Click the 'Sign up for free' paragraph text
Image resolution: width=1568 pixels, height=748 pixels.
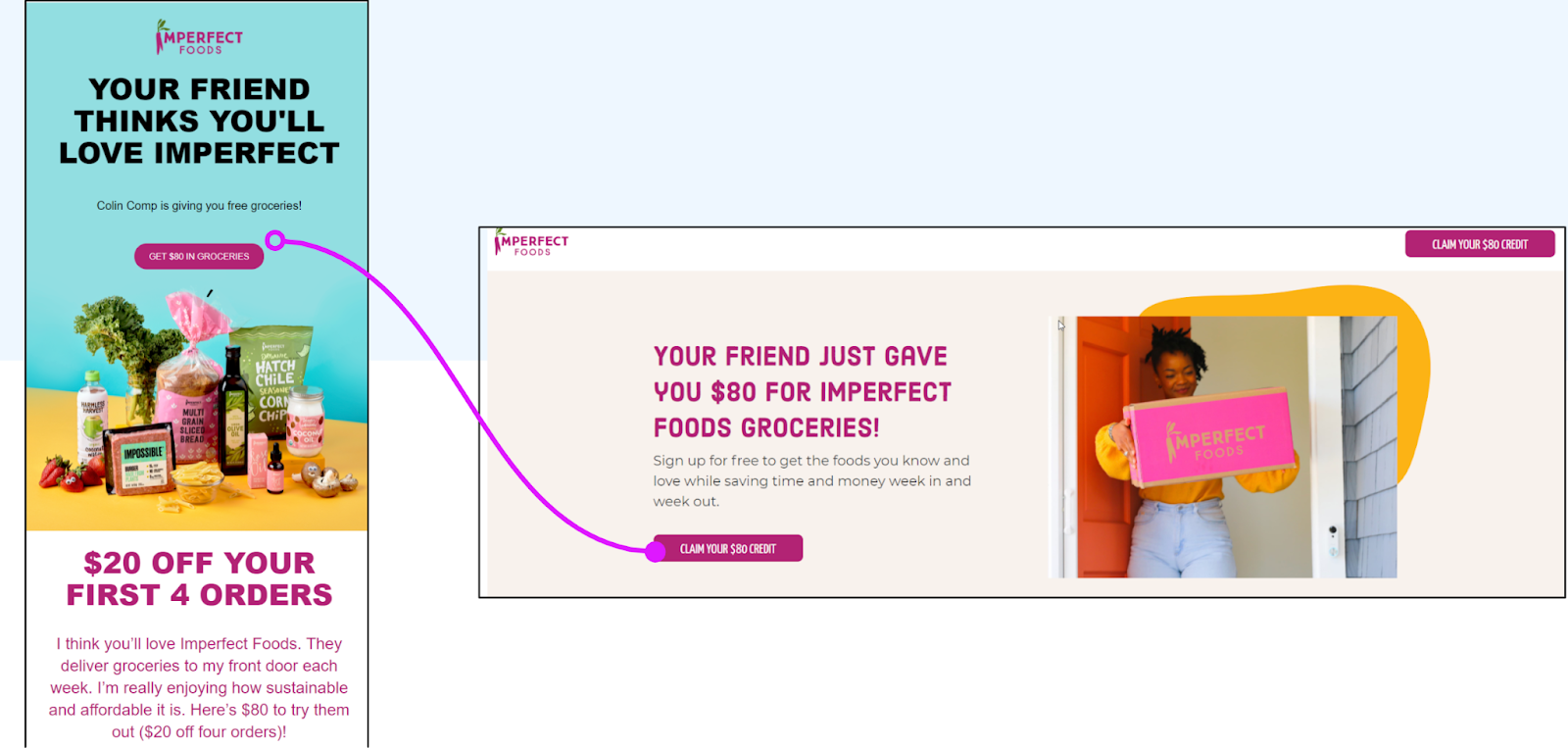[x=812, y=480]
